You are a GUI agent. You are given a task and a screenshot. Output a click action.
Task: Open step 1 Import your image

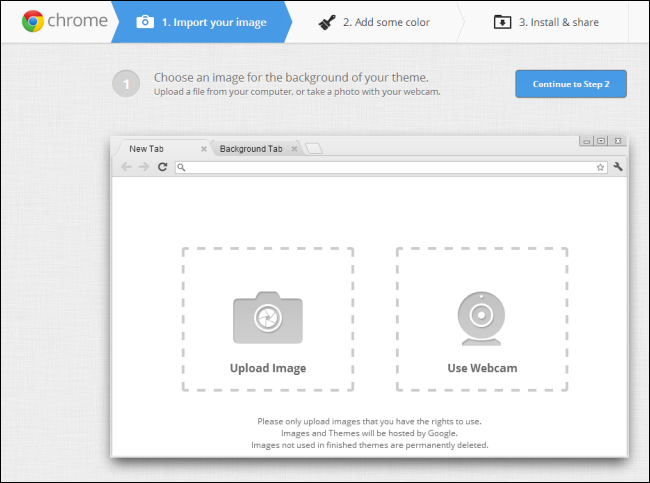[201, 22]
